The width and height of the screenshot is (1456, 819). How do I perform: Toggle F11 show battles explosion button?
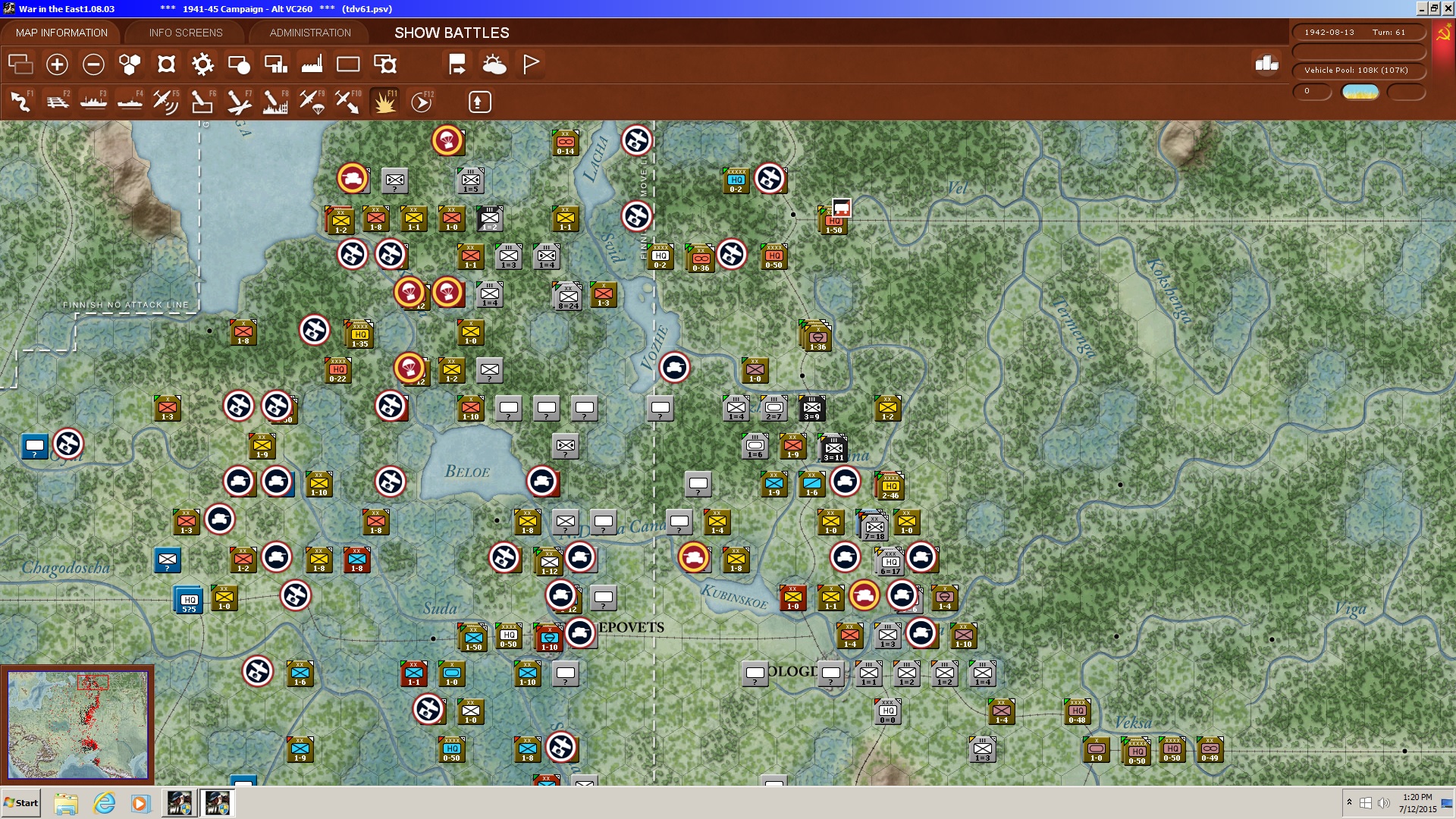pyautogui.click(x=384, y=102)
